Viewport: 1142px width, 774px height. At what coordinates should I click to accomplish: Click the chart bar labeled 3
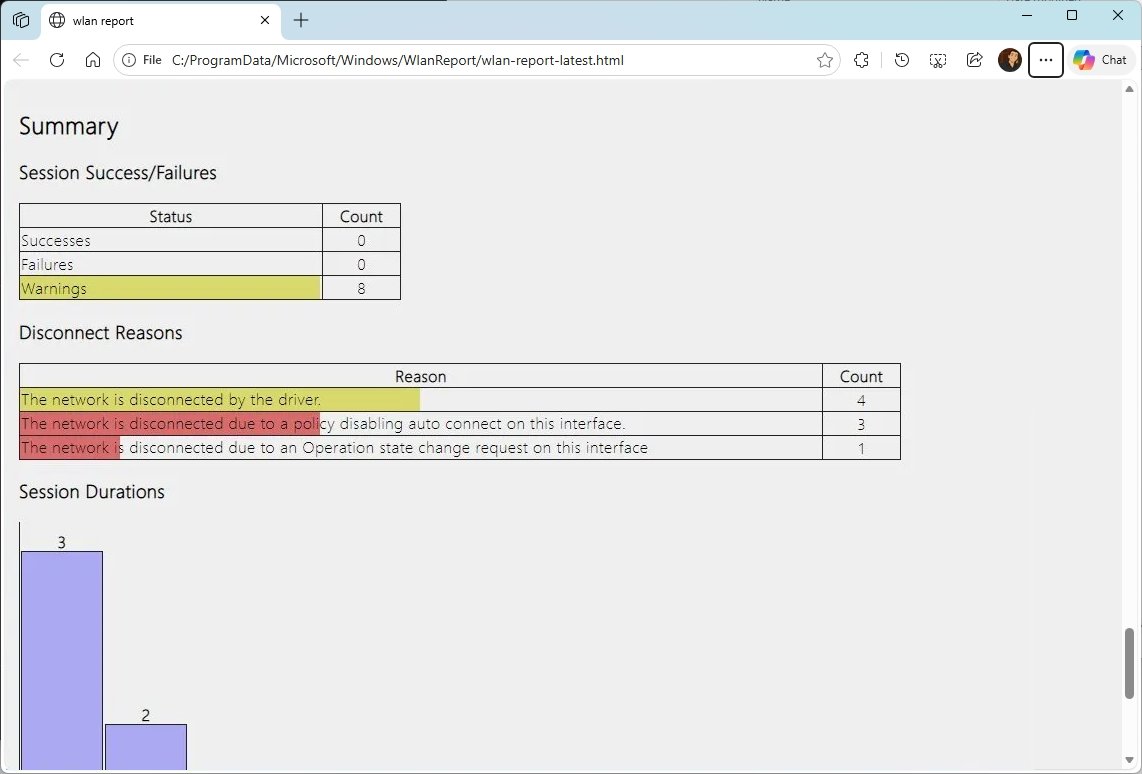tap(62, 660)
